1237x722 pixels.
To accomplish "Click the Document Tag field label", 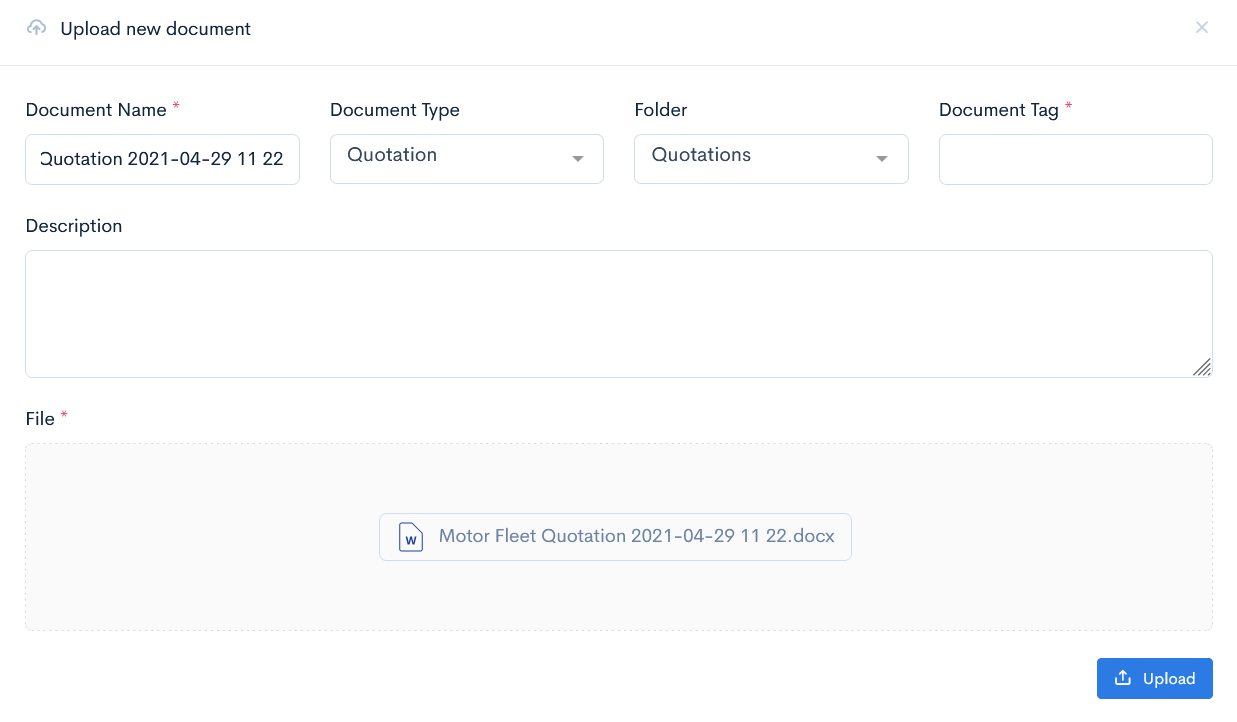I will click(x=998, y=110).
